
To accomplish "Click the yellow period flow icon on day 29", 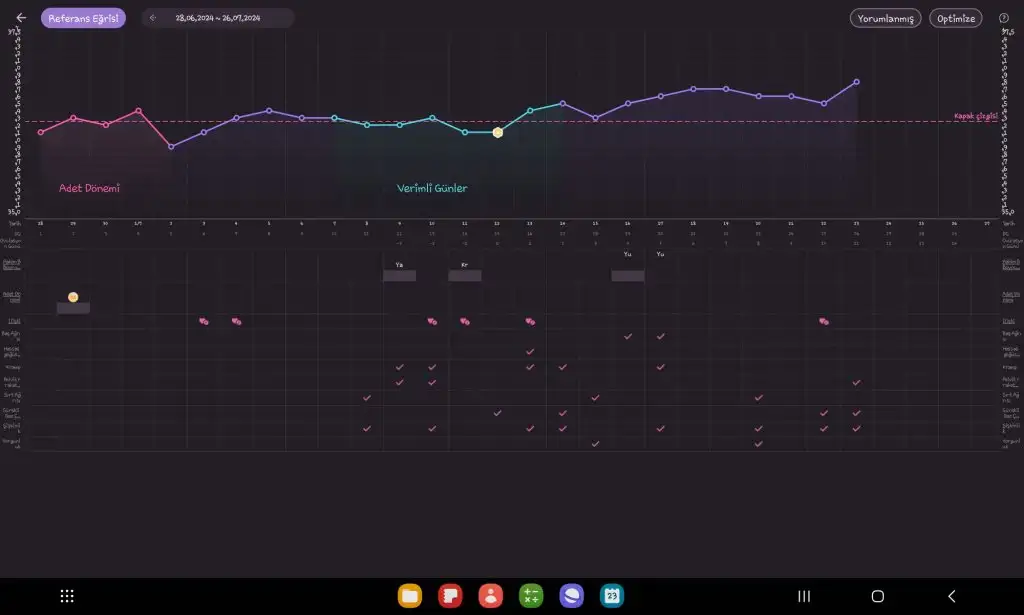I will 73,297.
